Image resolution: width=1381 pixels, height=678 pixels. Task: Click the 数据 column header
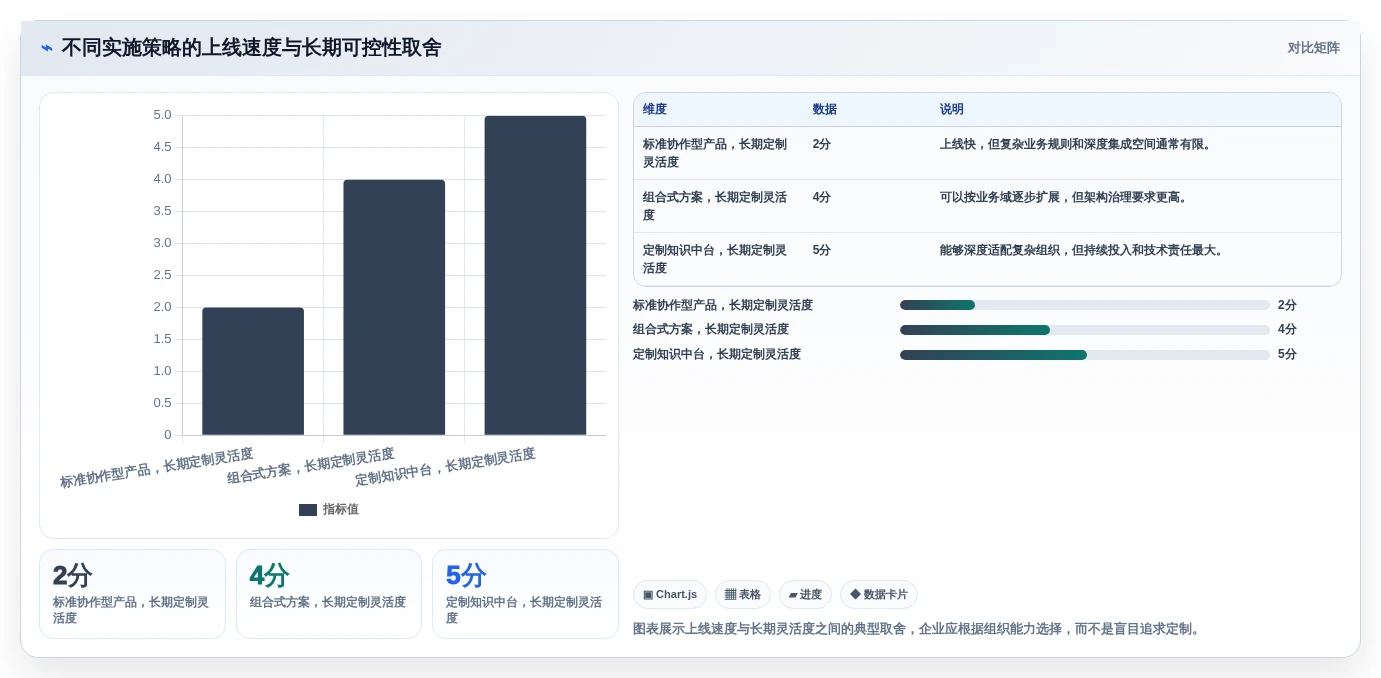825,110
